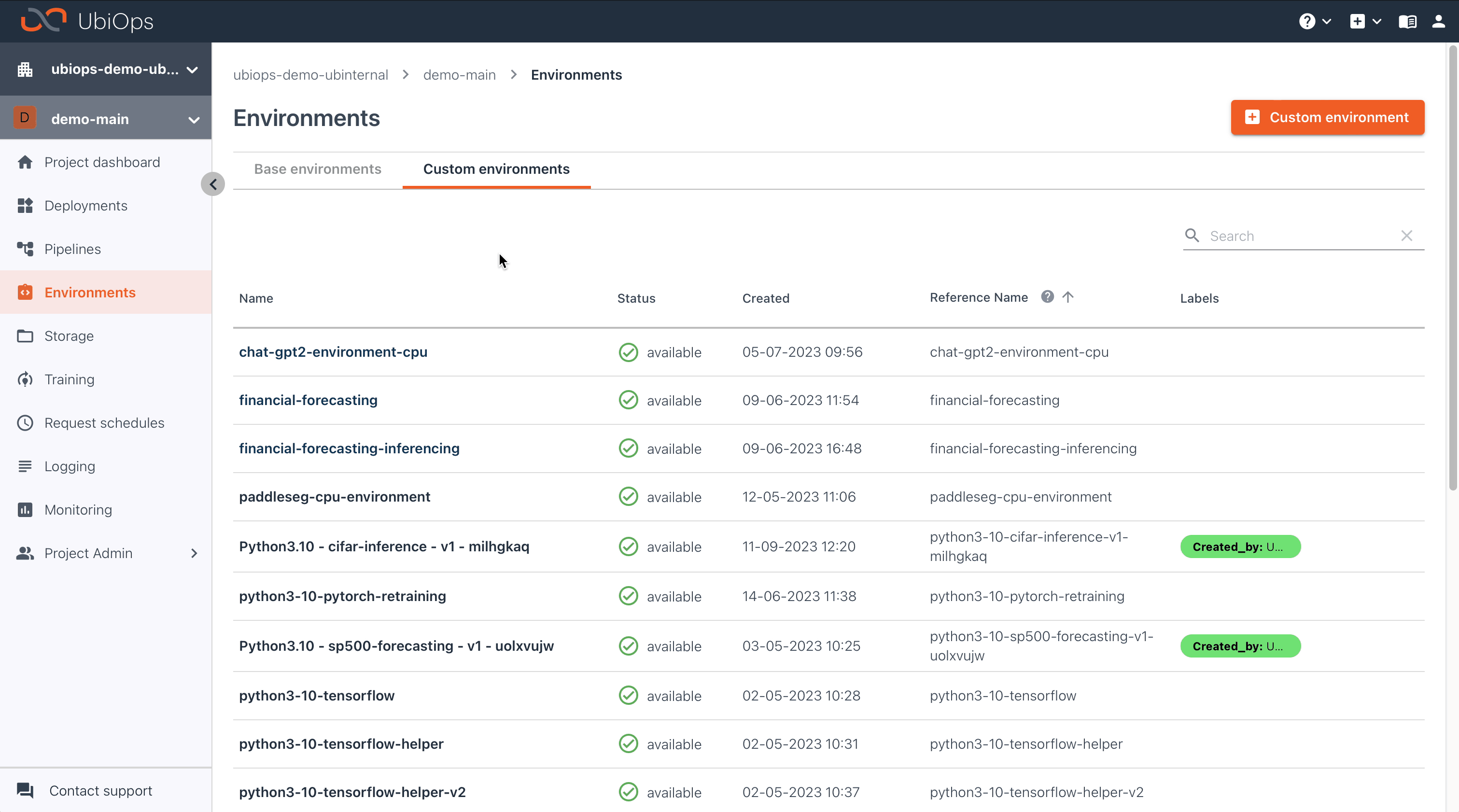This screenshot has height=812, width=1459.
Task: Click the Reference Name sort arrow icon
Action: (x=1067, y=297)
